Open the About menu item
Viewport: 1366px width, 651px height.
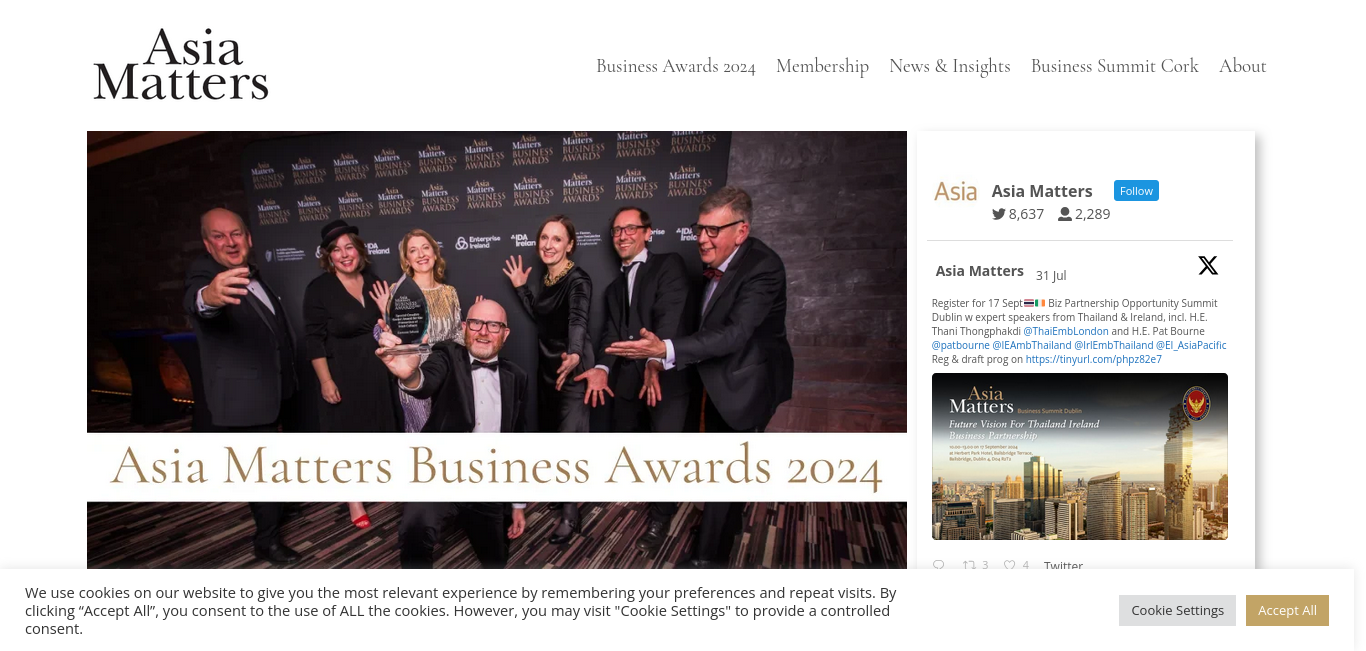pos(1243,66)
